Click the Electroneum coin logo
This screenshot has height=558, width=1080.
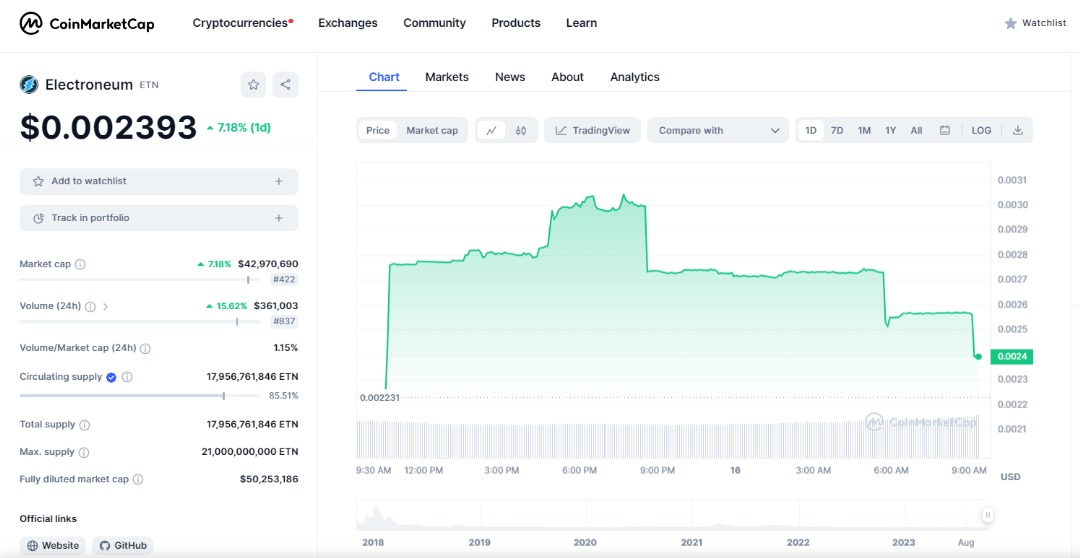29,85
